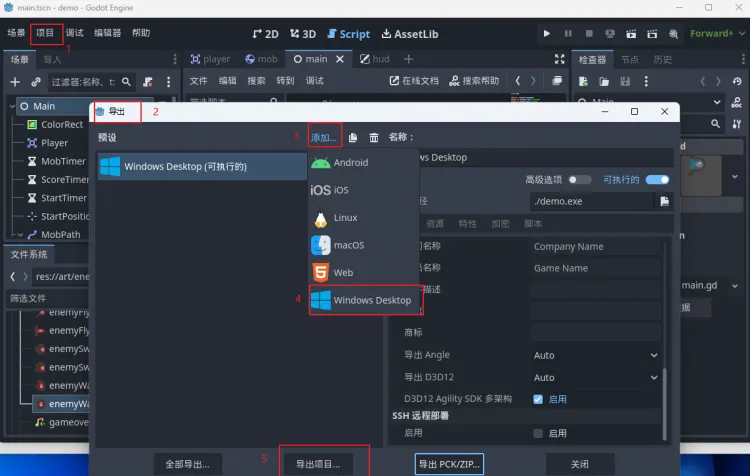The image size is (750, 476).
Task: Stop the running project
Action: pyautogui.click(x=589, y=33)
